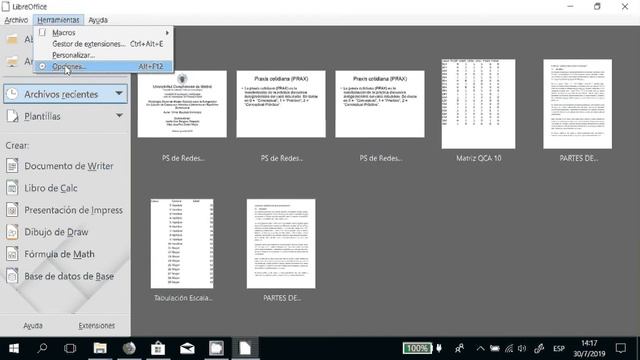Image resolution: width=640 pixels, height=360 pixels.
Task: Expand the Macros submenu arrow
Action: click(167, 32)
